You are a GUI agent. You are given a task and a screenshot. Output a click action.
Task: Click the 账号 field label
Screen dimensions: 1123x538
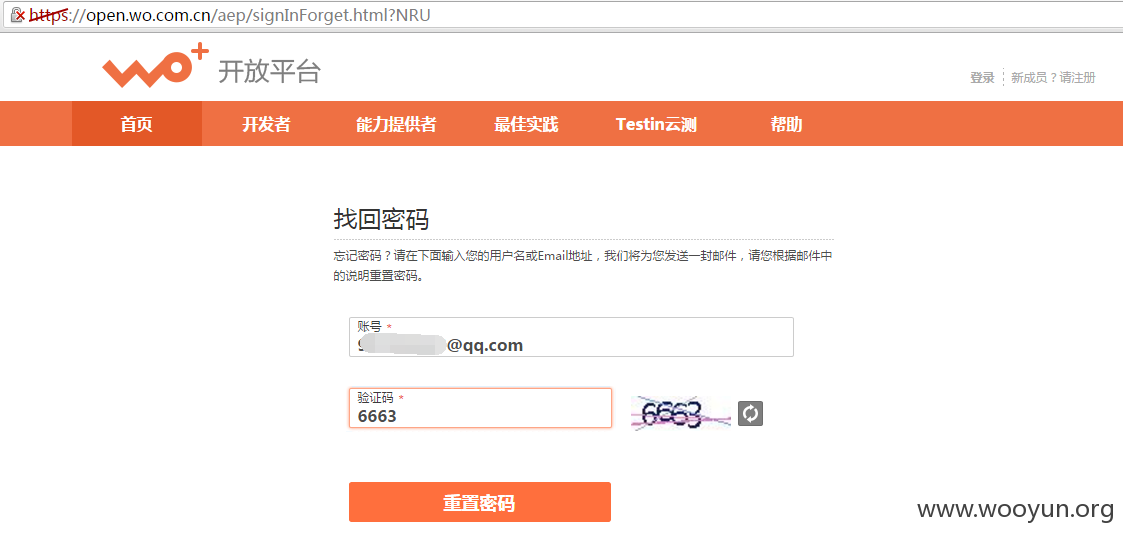coord(370,327)
